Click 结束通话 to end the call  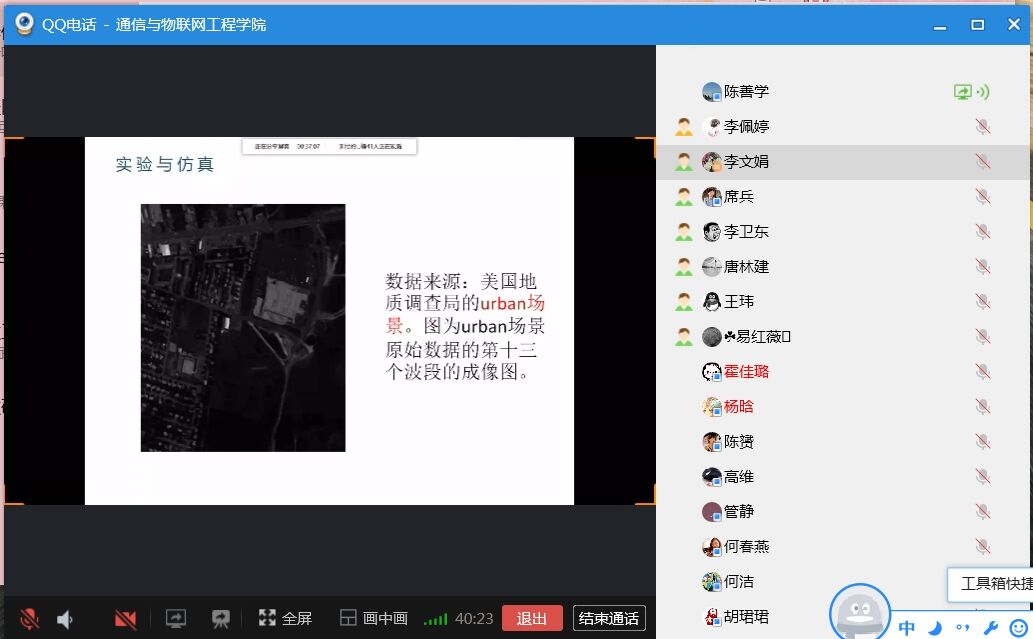coord(610,618)
